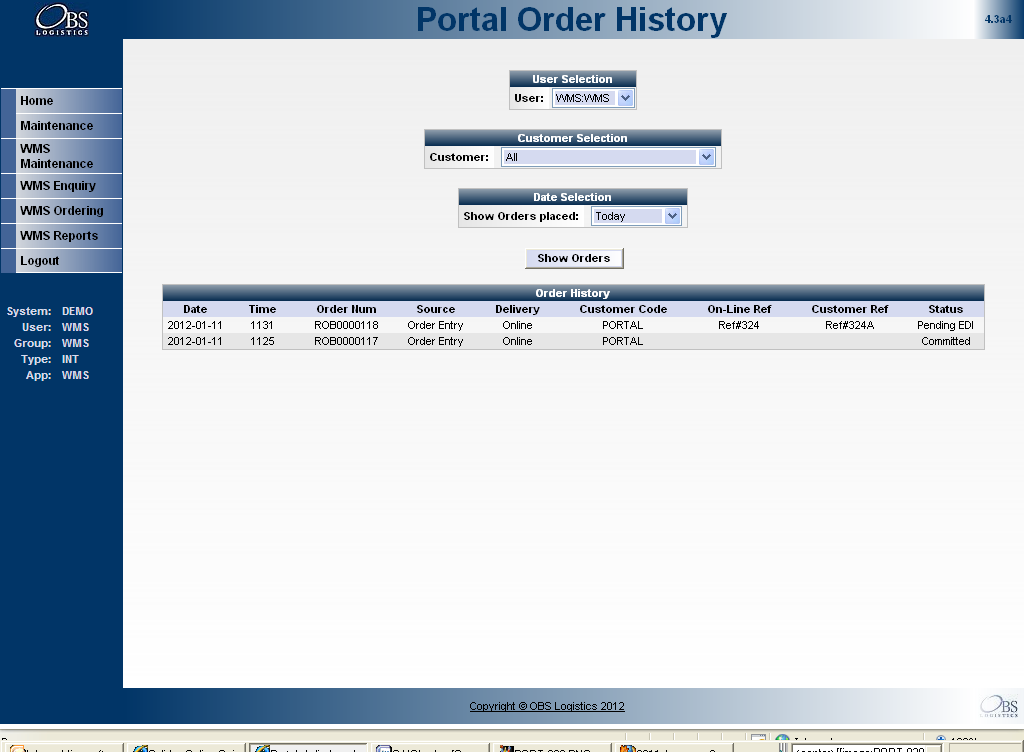Open the Home menu item
1024x752 pixels.
[x=61, y=101]
